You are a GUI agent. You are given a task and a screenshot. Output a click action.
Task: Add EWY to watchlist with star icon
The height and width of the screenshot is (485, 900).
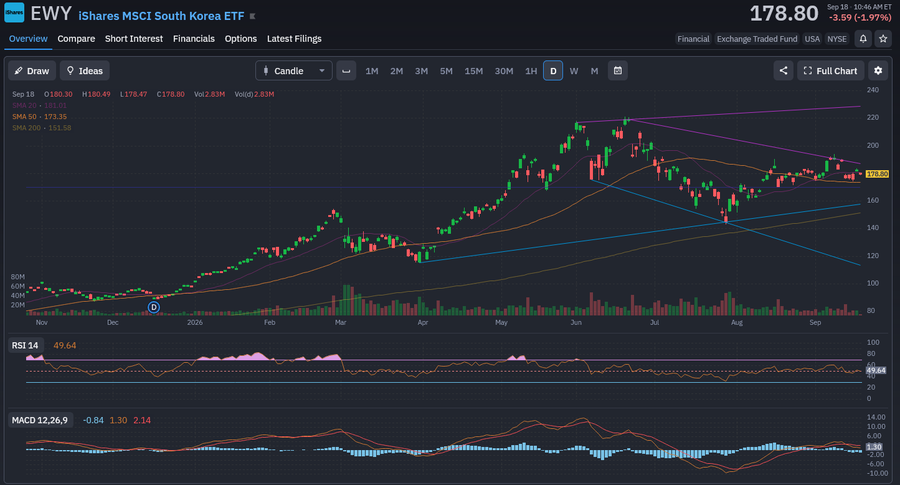[x=883, y=38]
